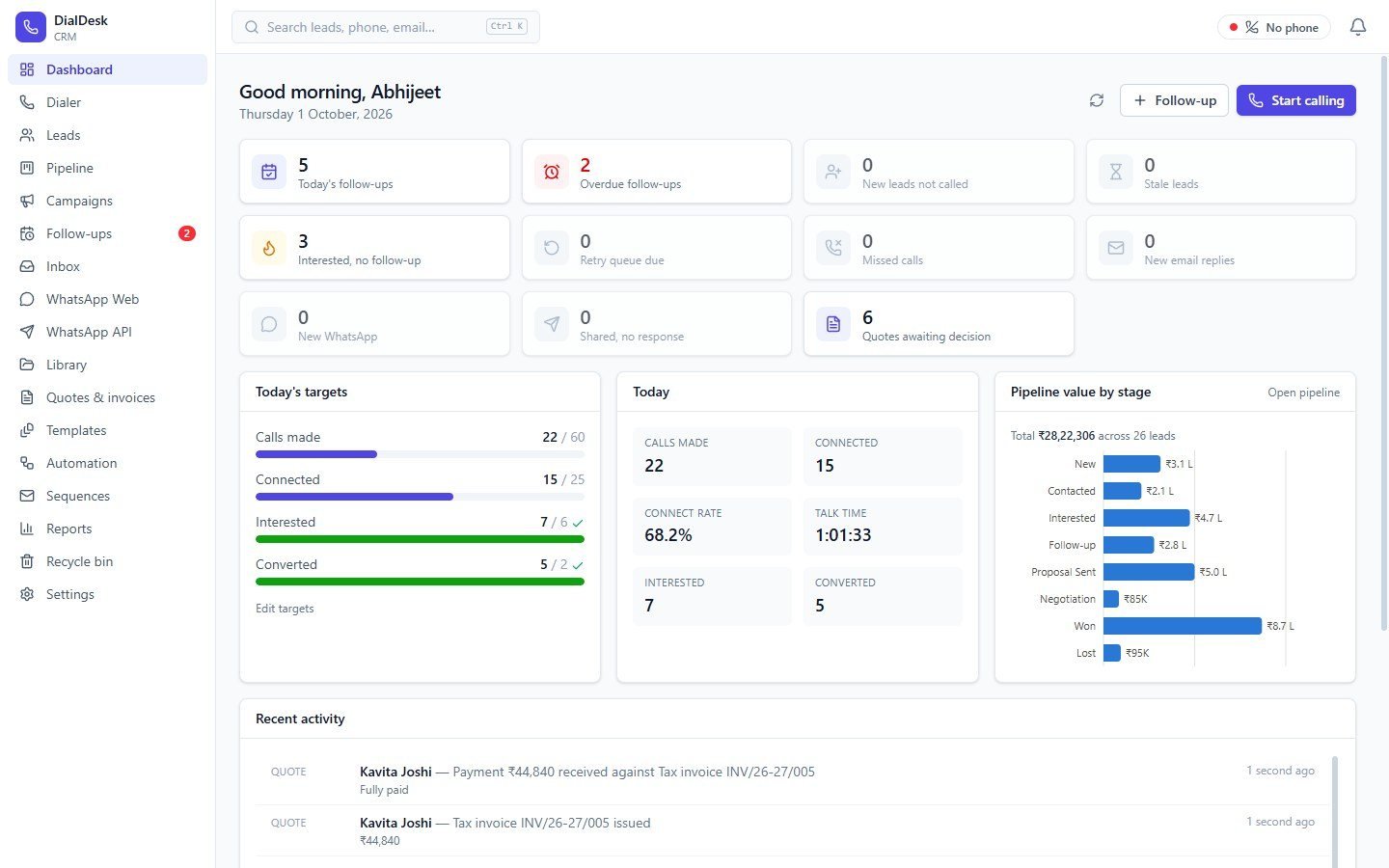This screenshot has width=1389, height=868.
Task: Click the Recycle bin trash icon
Action: click(27, 561)
